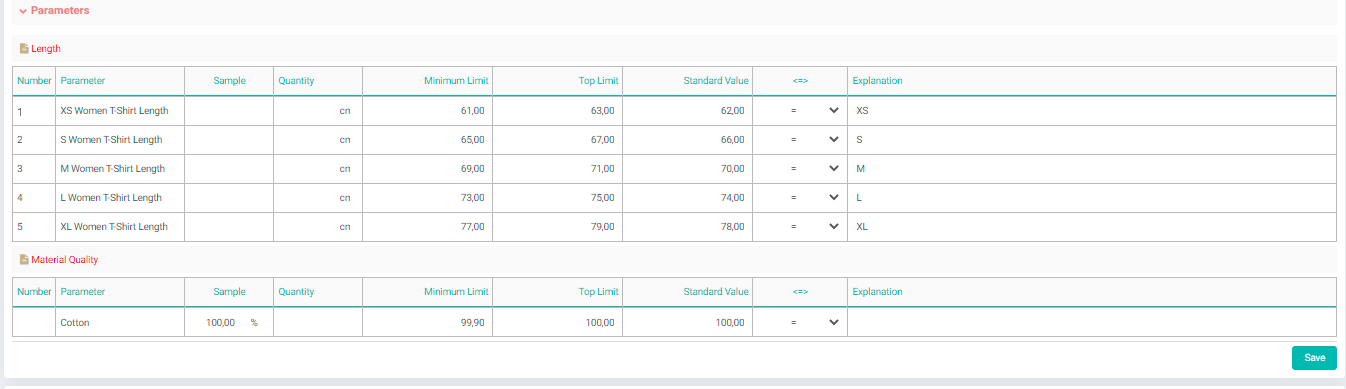Open comparison dropdown for L row
The image size is (1346, 389).
coord(800,197)
